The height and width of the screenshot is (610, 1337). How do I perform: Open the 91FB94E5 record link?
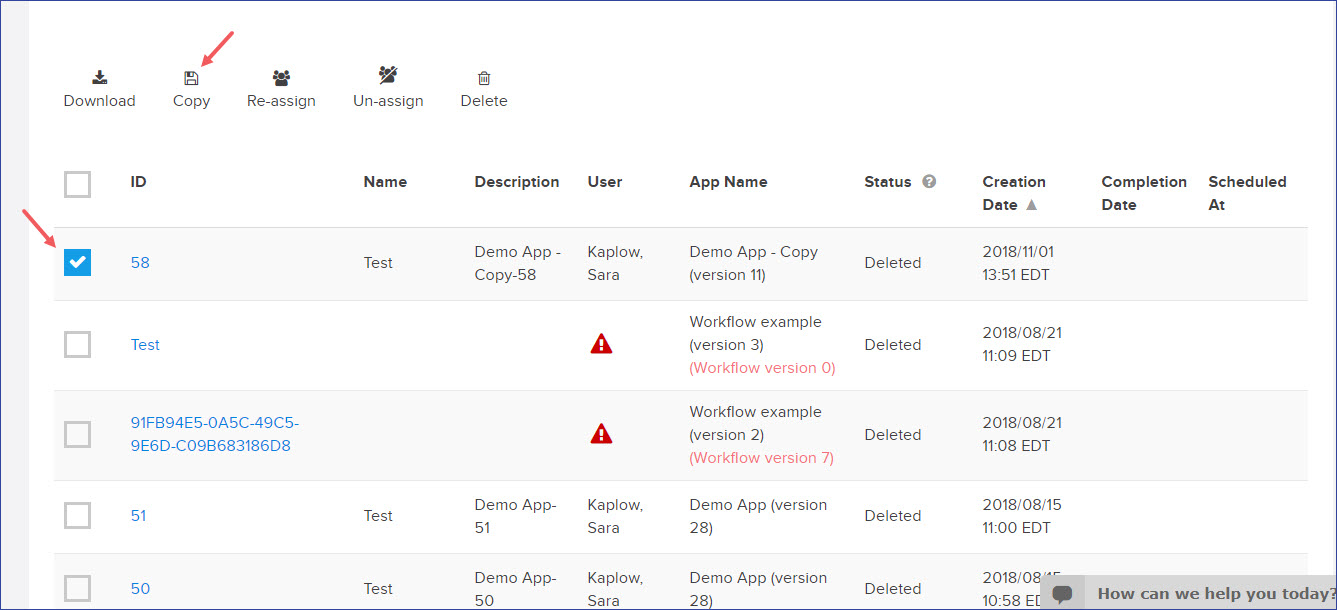pyautogui.click(x=214, y=434)
